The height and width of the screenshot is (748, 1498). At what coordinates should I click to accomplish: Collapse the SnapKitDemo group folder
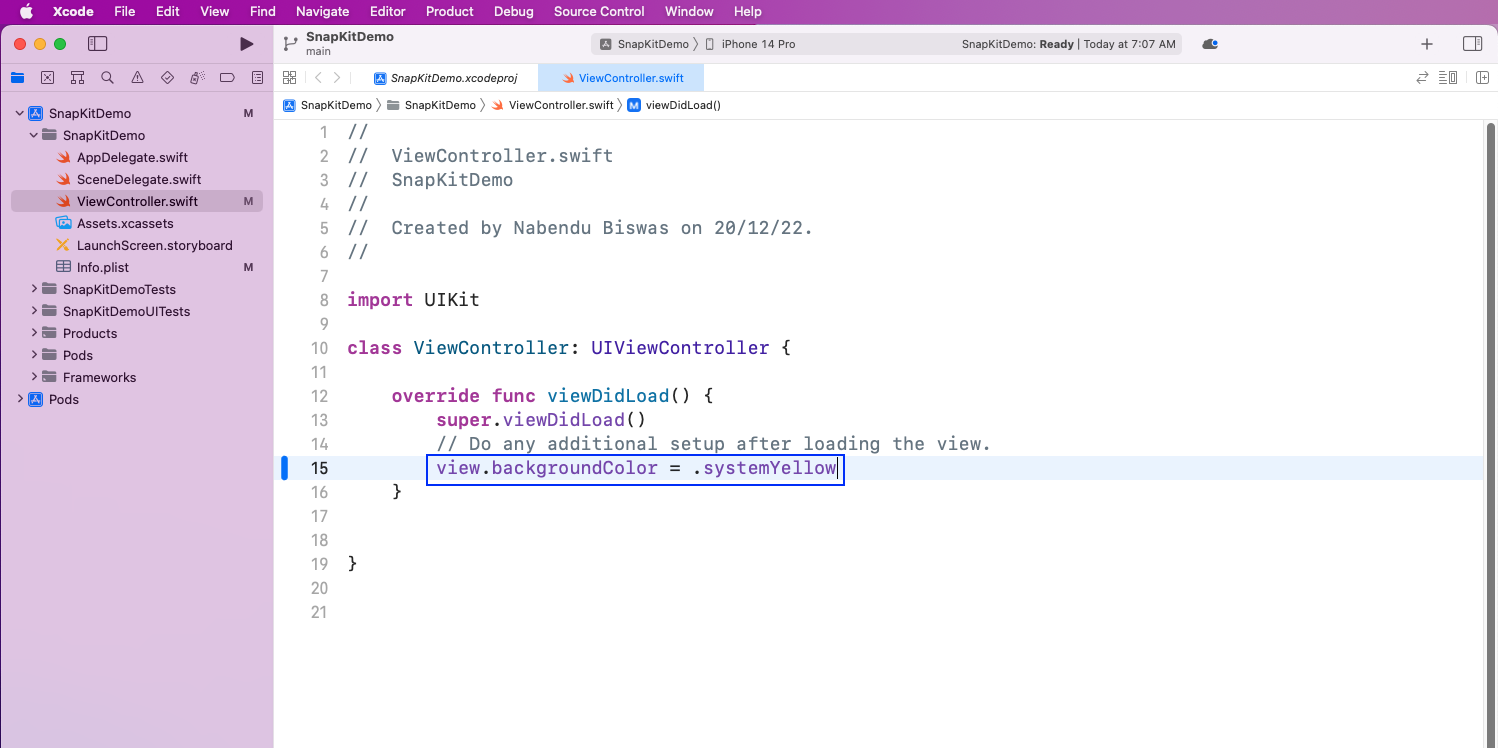coord(34,135)
